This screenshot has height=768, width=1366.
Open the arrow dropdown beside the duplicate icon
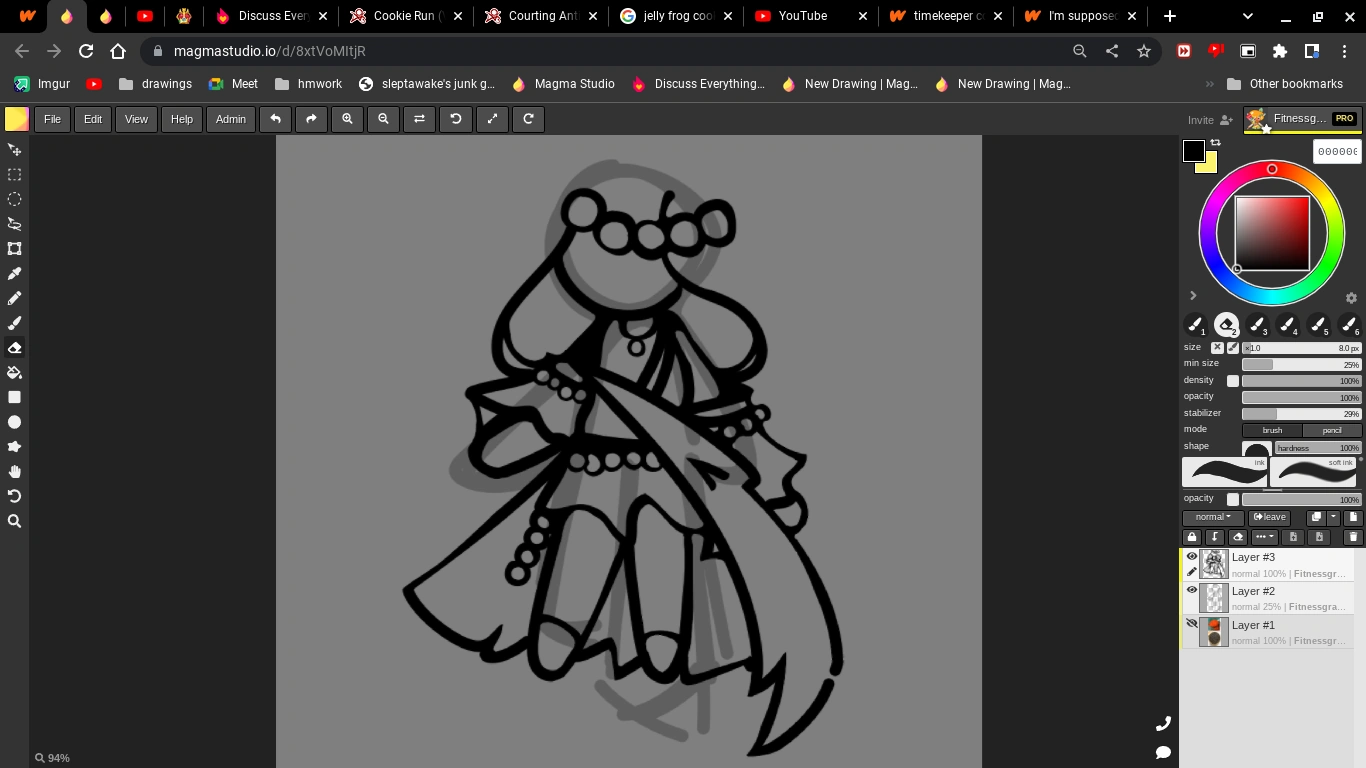pyautogui.click(x=1333, y=517)
